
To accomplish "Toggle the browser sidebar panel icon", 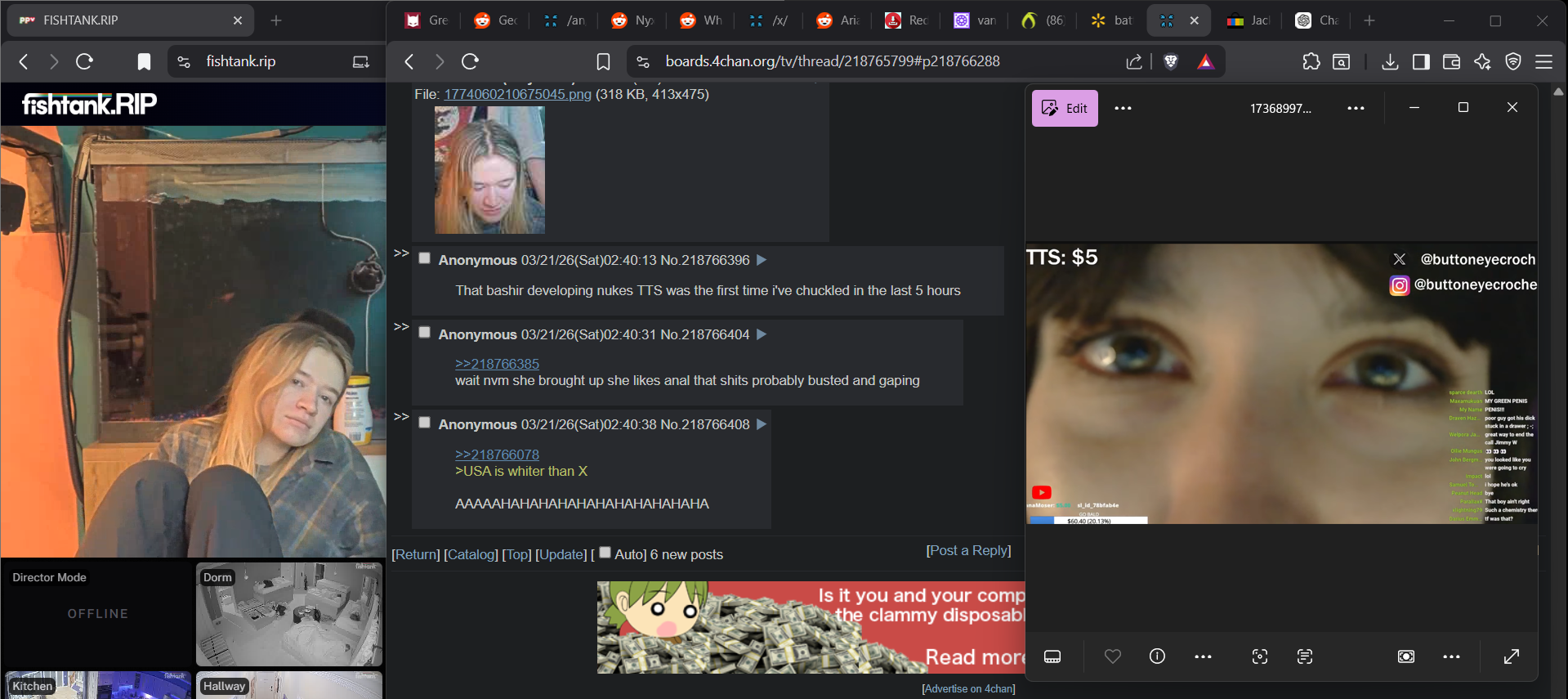I will (1421, 61).
